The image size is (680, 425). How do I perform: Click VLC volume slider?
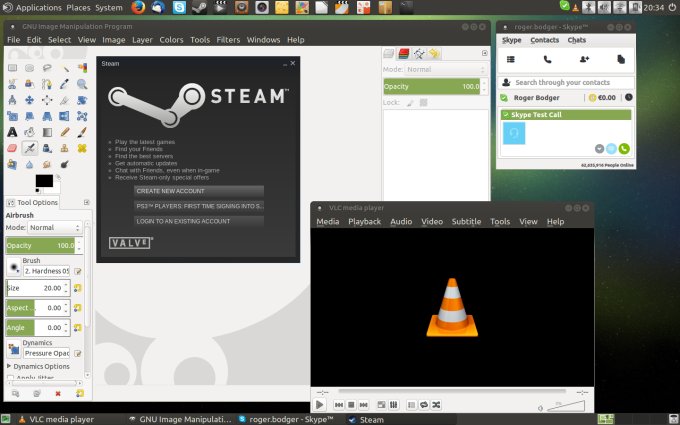(566, 406)
